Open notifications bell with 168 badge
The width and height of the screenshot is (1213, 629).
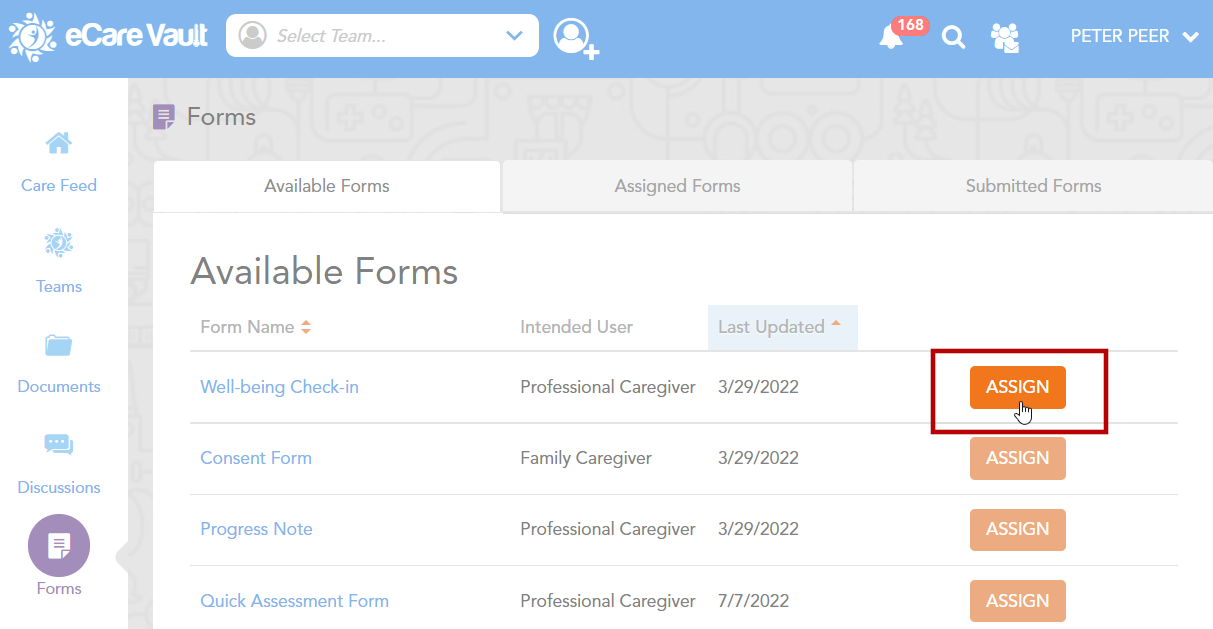[890, 38]
